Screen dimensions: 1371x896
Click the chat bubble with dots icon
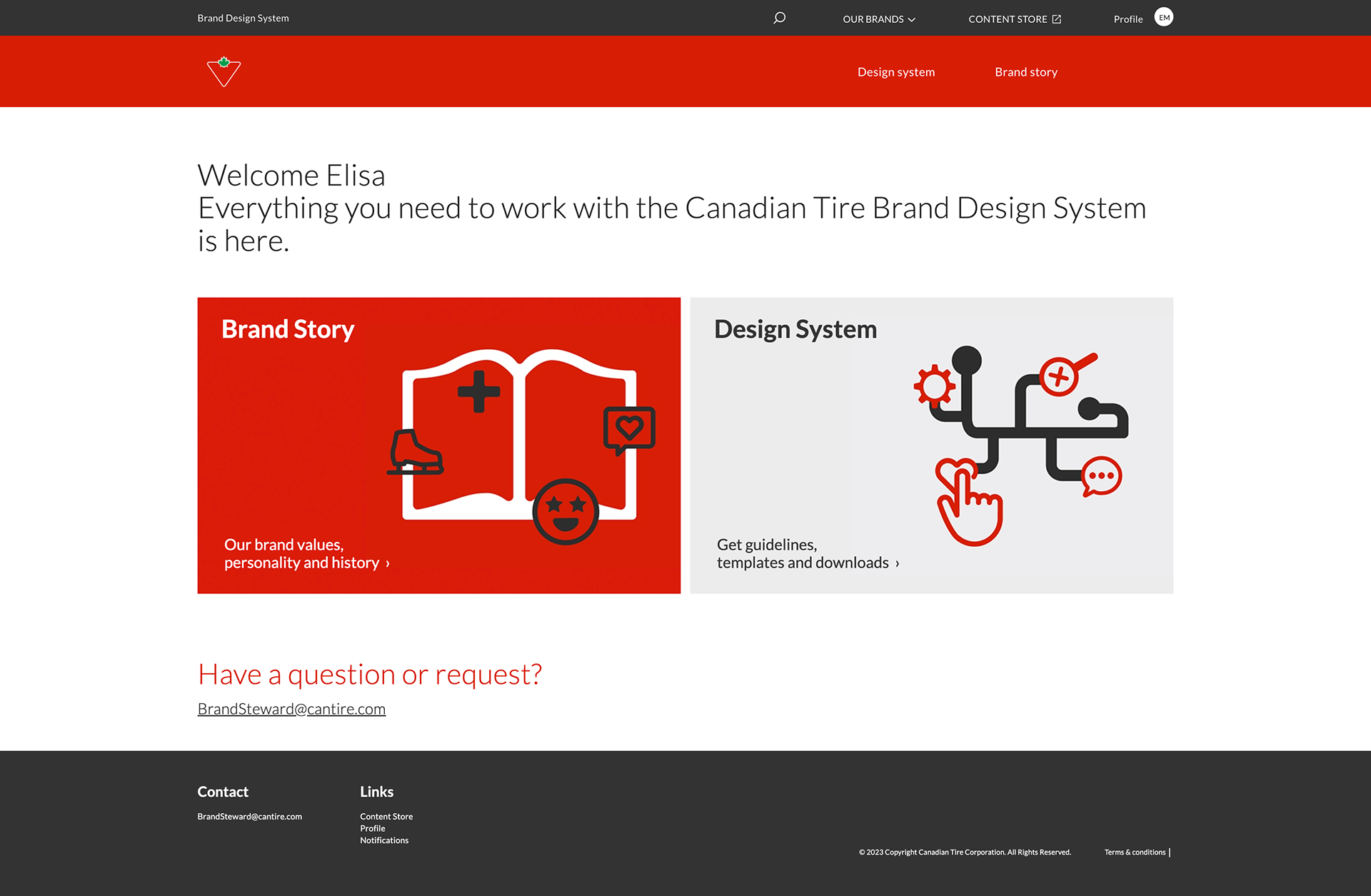coord(1102,476)
